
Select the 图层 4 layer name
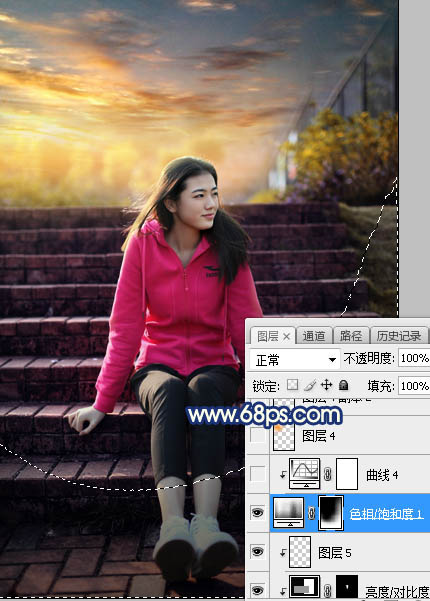tap(319, 436)
